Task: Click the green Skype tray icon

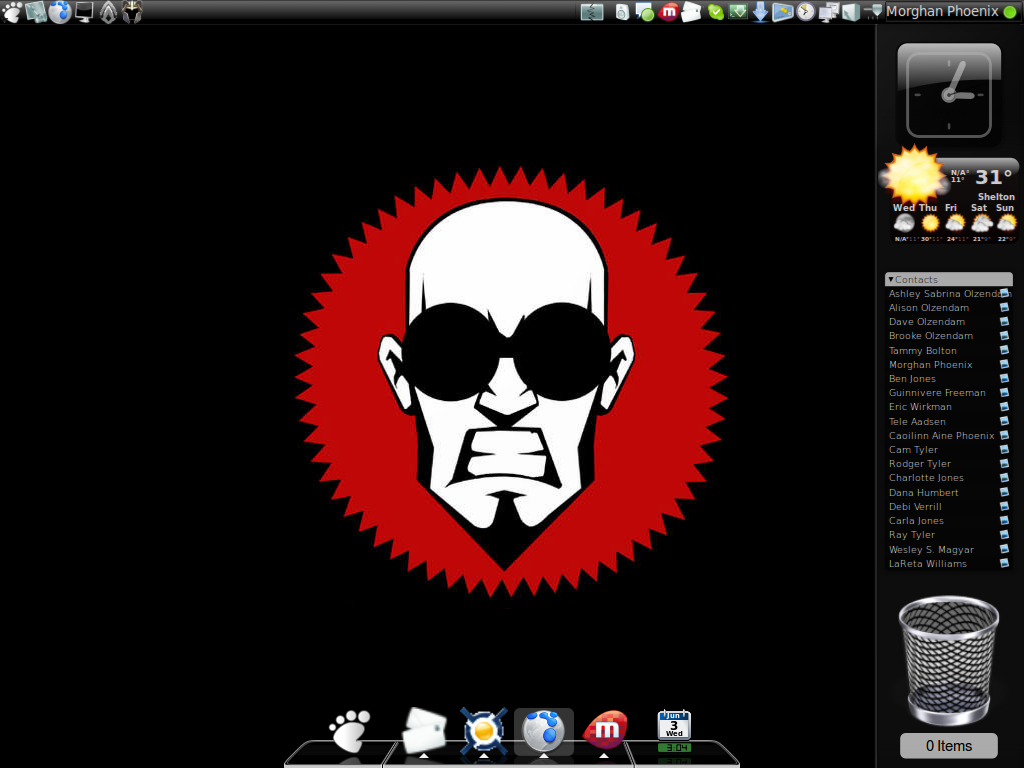Action: (x=715, y=12)
